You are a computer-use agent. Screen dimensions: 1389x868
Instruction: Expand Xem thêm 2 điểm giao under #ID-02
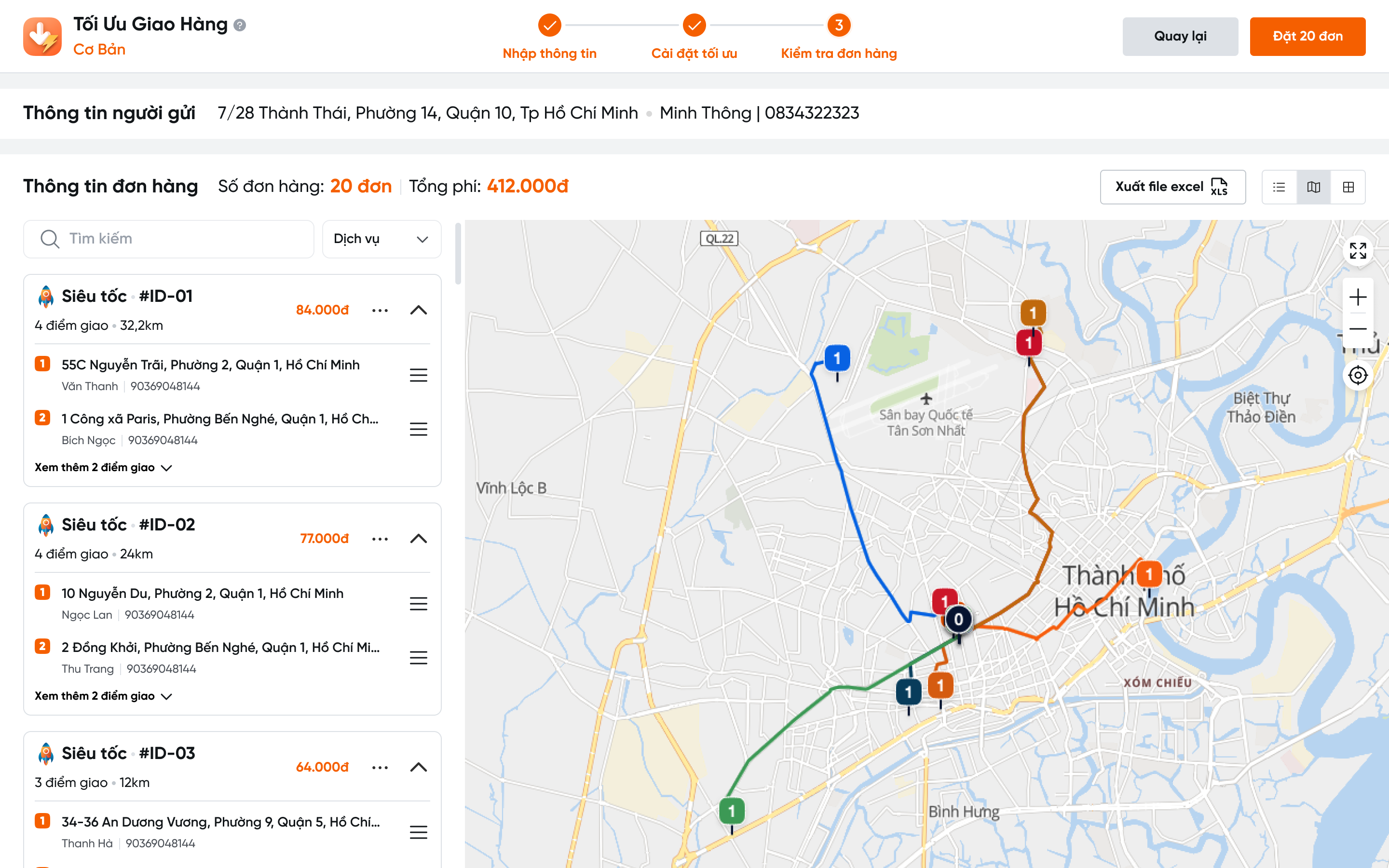[103, 696]
